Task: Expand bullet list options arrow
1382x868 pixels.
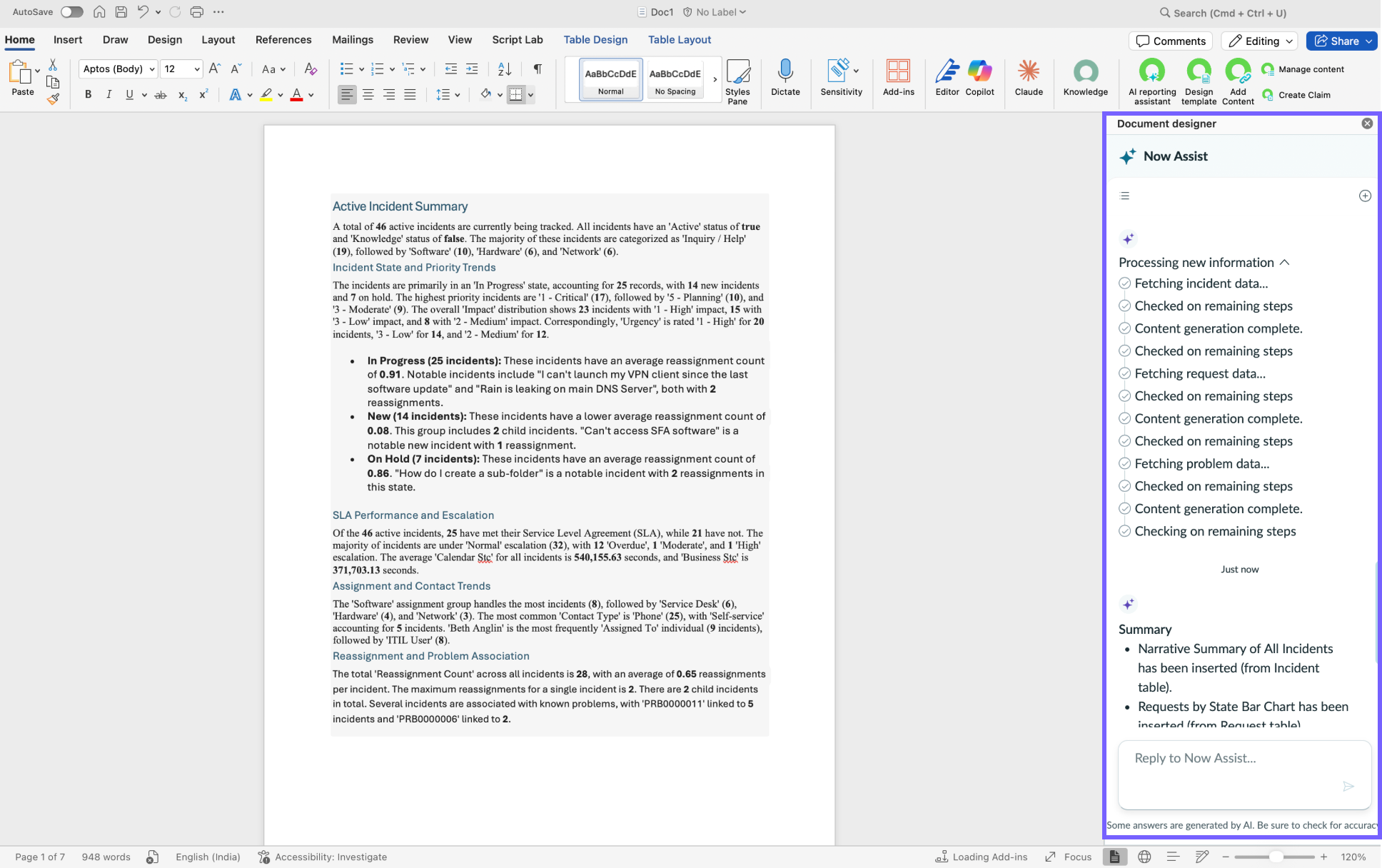Action: click(361, 69)
